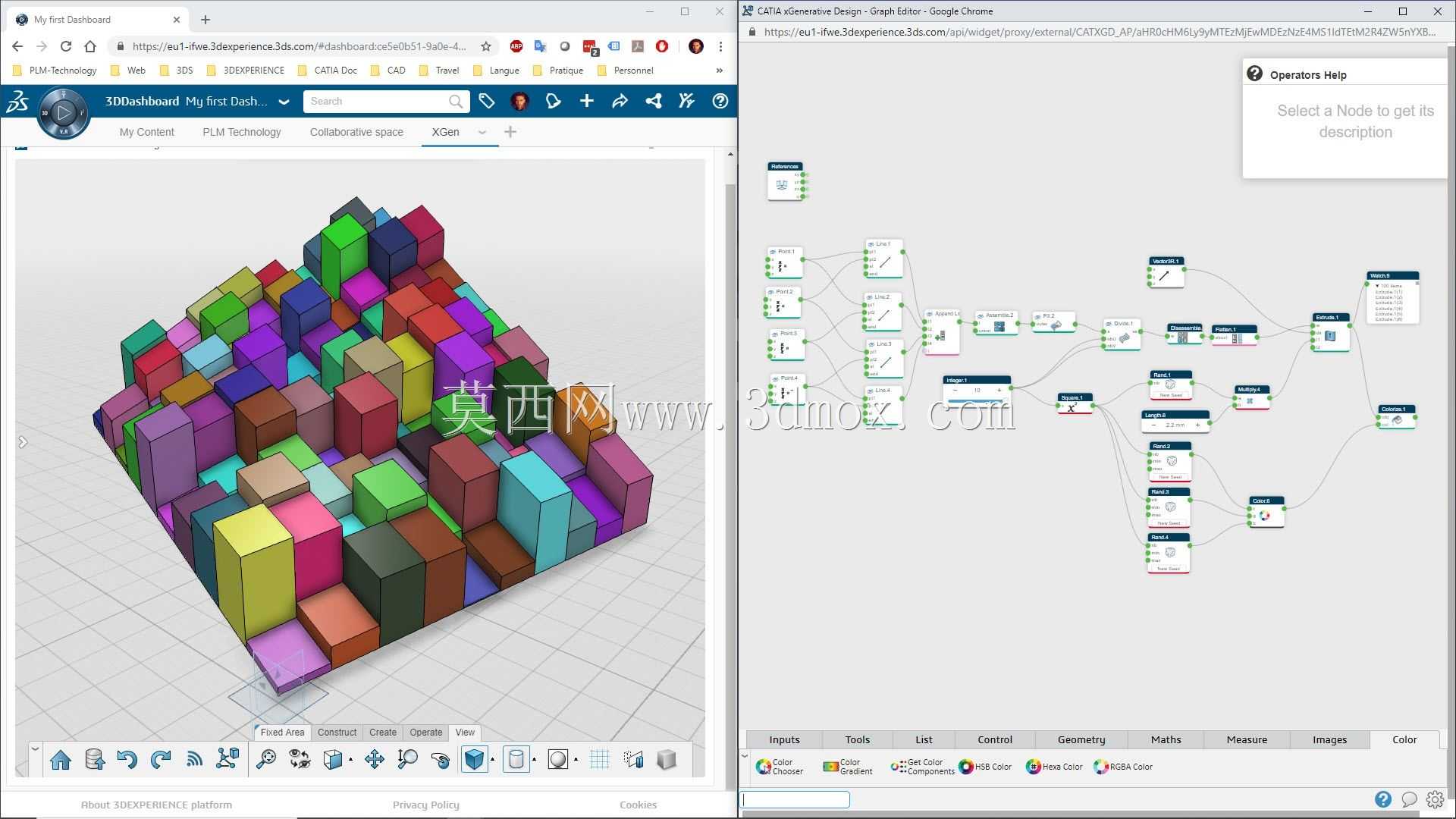The image size is (1456, 819).
Task: Select the Color Gradient operator
Action: (x=848, y=767)
